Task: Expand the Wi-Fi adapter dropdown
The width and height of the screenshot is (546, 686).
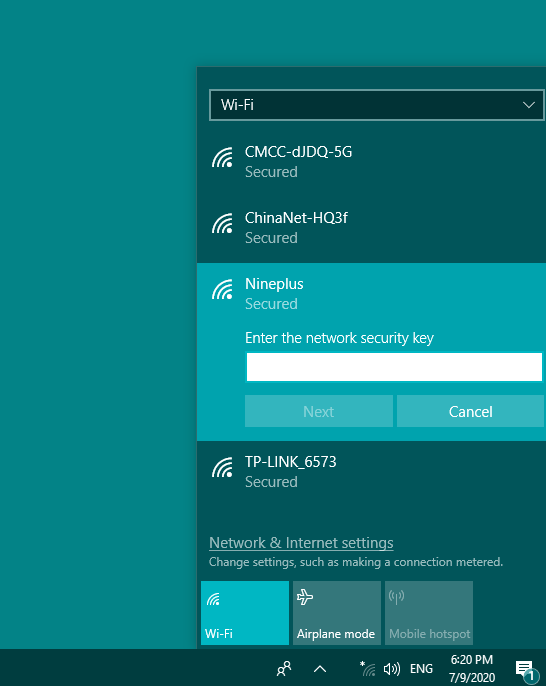Action: tap(377, 105)
